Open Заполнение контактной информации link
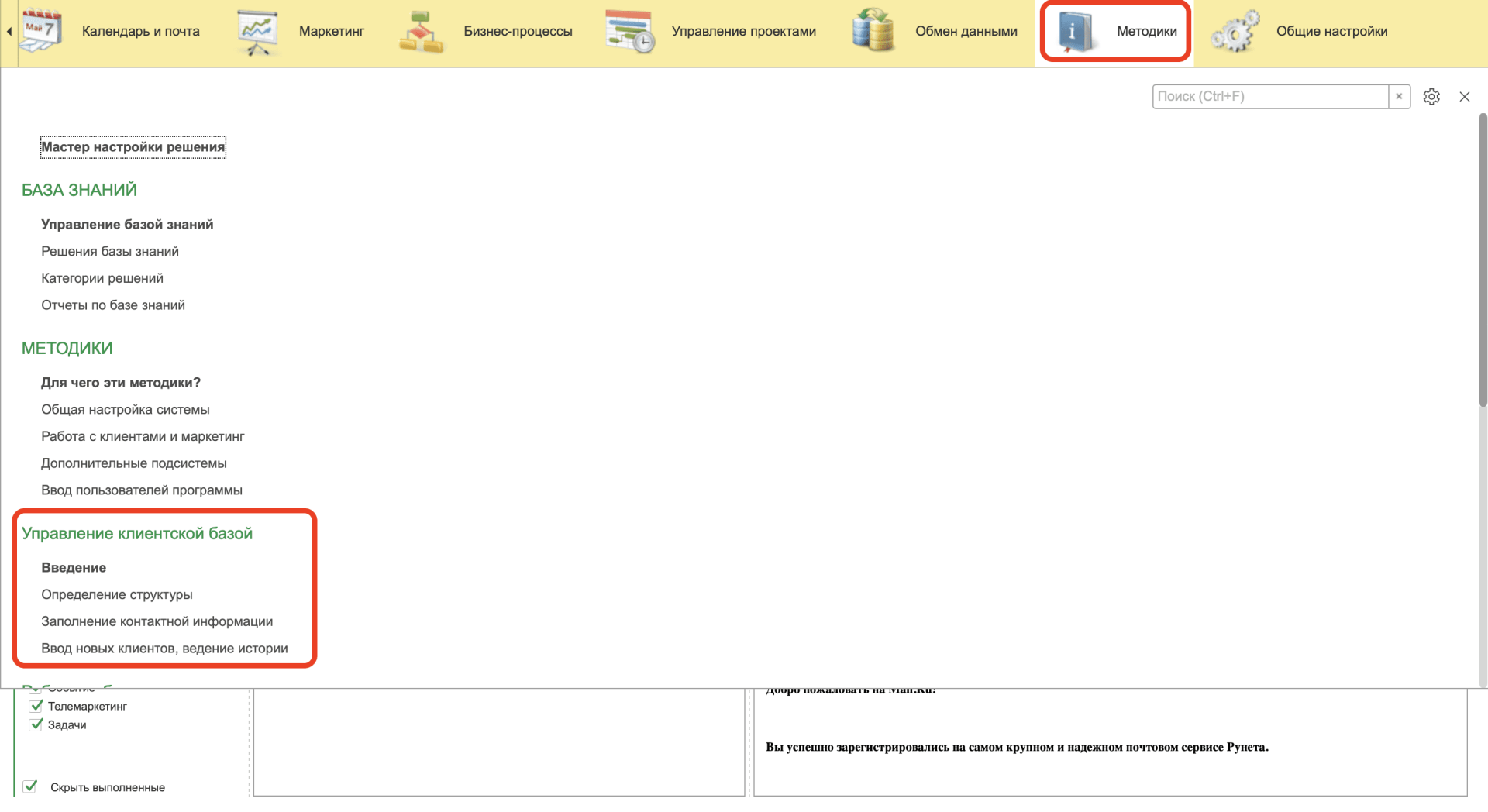 pyautogui.click(x=157, y=621)
